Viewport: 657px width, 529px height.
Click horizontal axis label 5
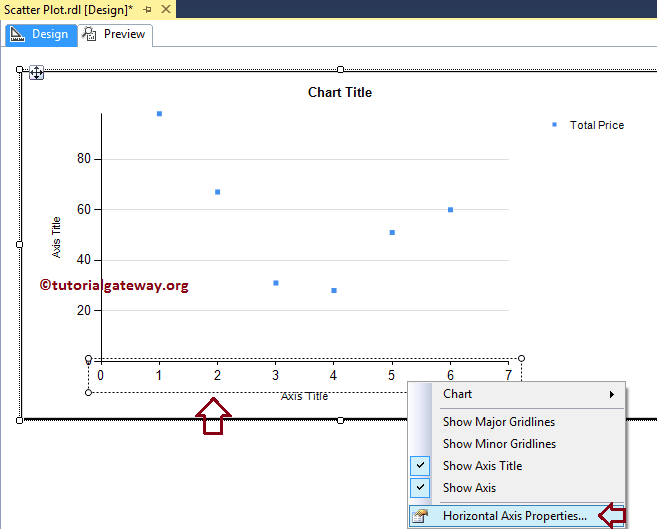(391, 375)
